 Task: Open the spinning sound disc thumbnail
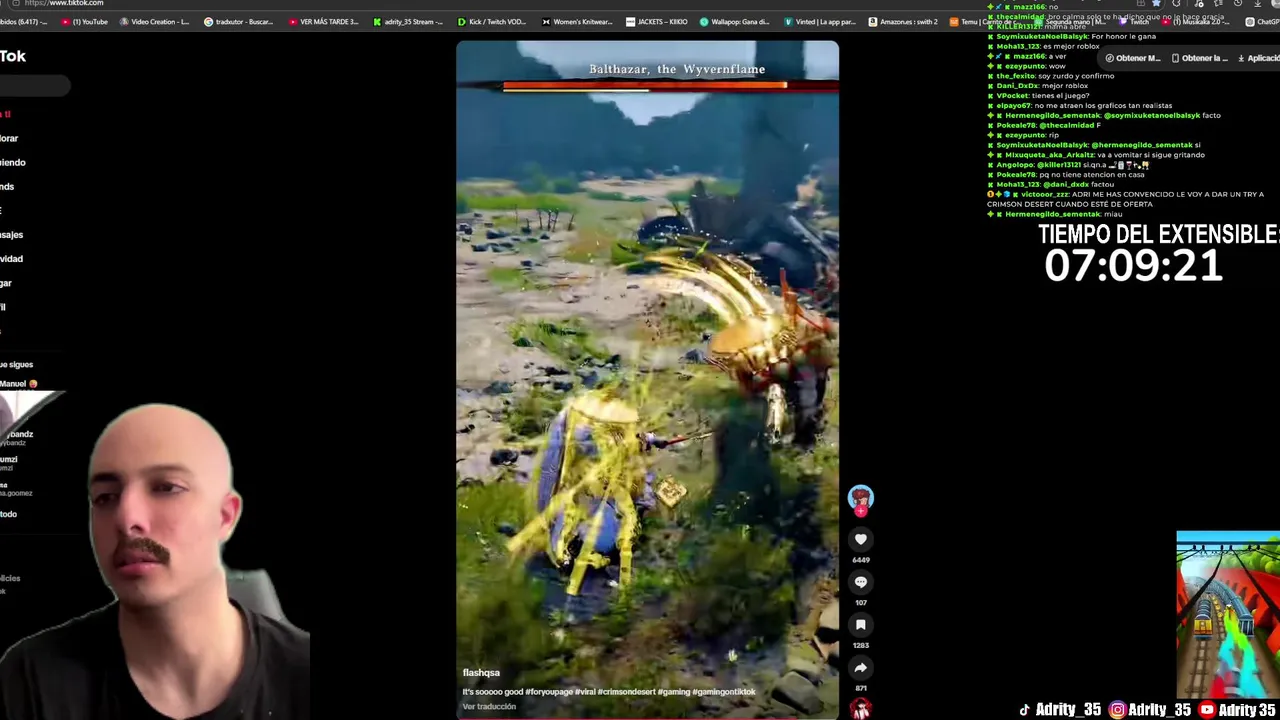coord(860,709)
